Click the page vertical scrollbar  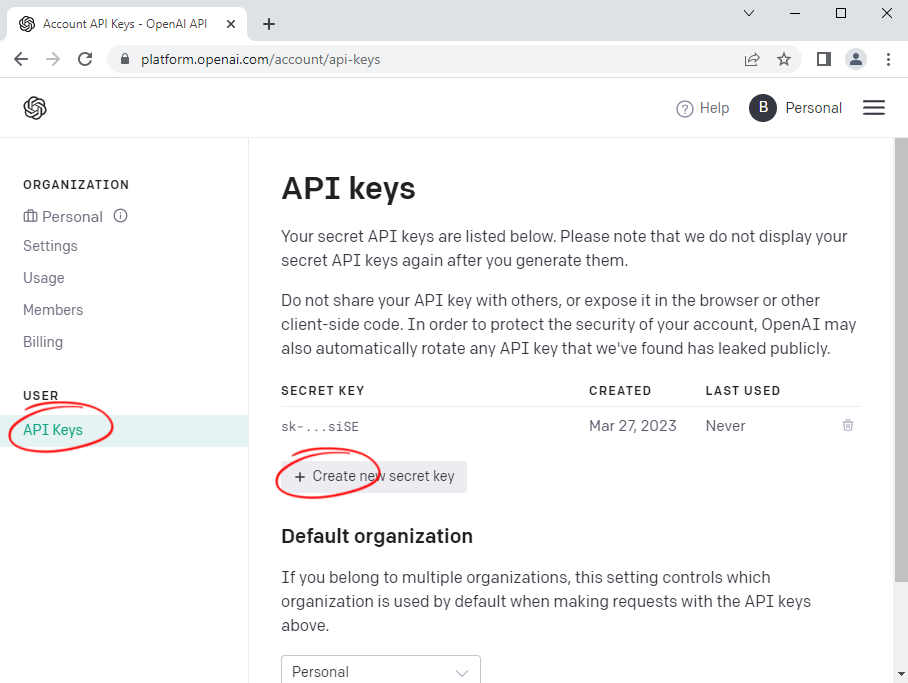click(901, 359)
